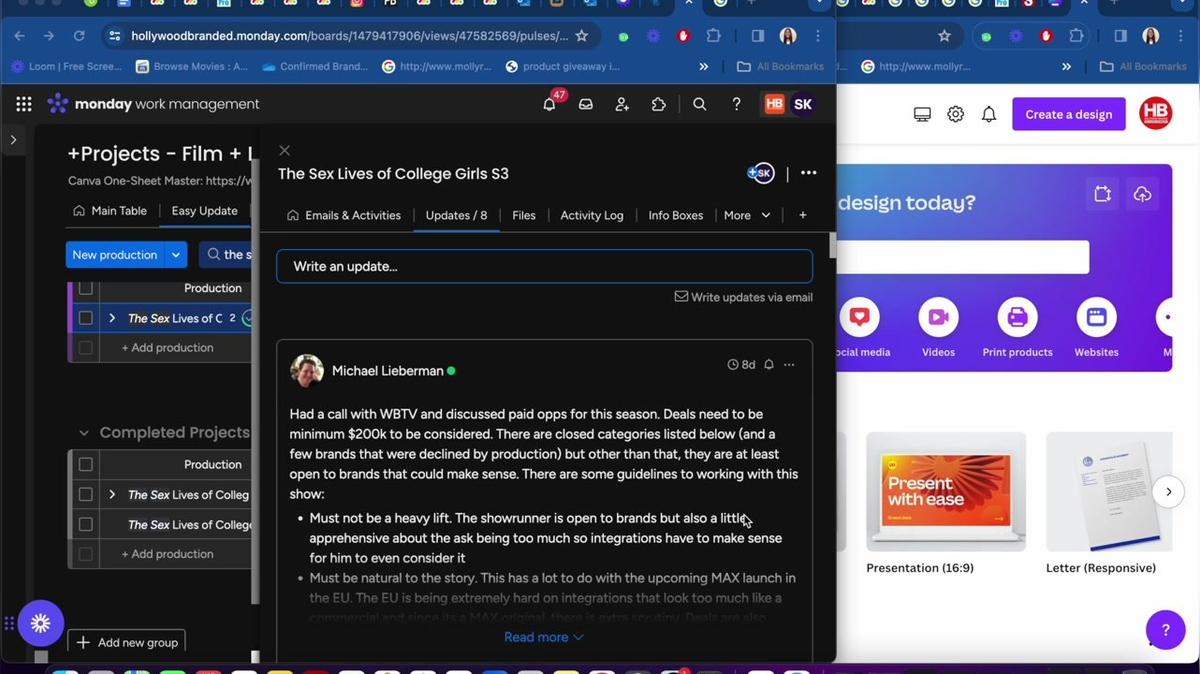Open the floating purple gear widget
The image size is (1200, 674).
pyautogui.click(x=40, y=623)
